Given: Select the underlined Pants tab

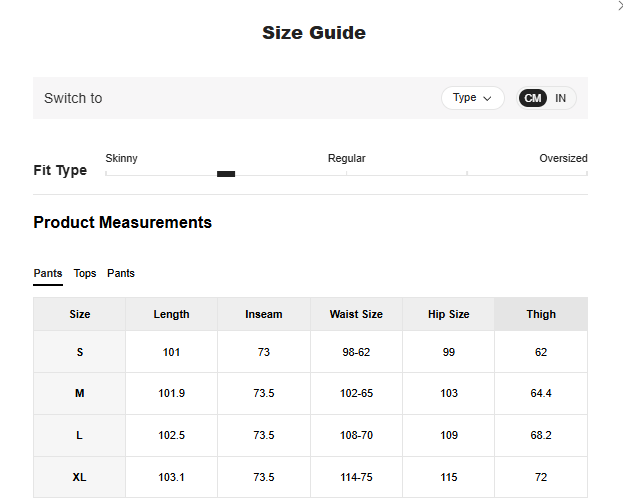Looking at the screenshot, I should click(47, 273).
